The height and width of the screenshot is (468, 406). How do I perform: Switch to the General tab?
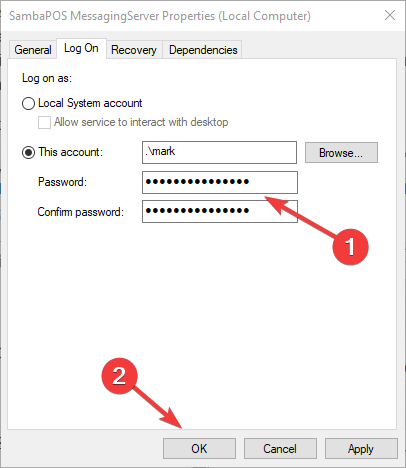33,50
